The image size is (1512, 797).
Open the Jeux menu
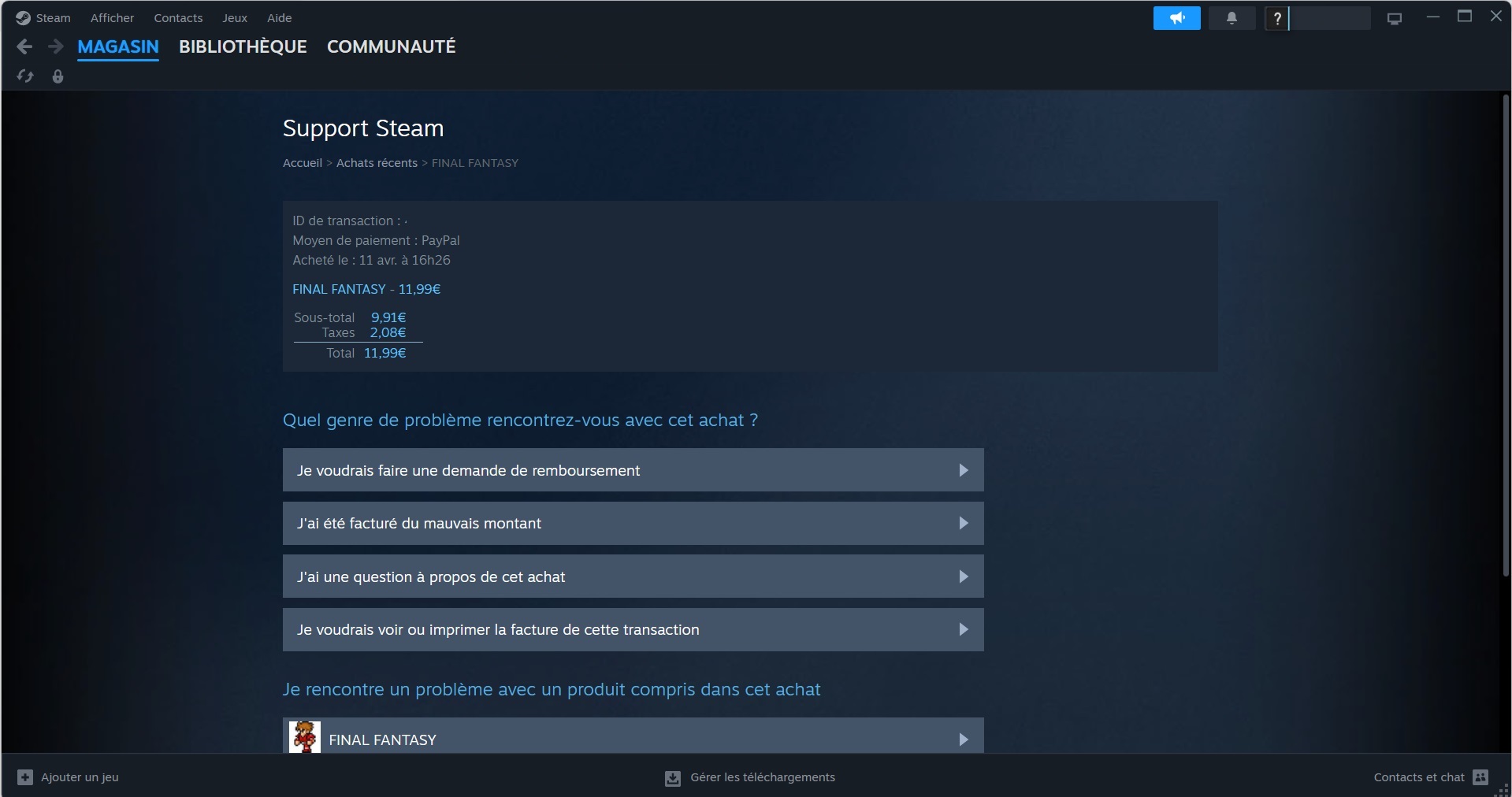235,18
